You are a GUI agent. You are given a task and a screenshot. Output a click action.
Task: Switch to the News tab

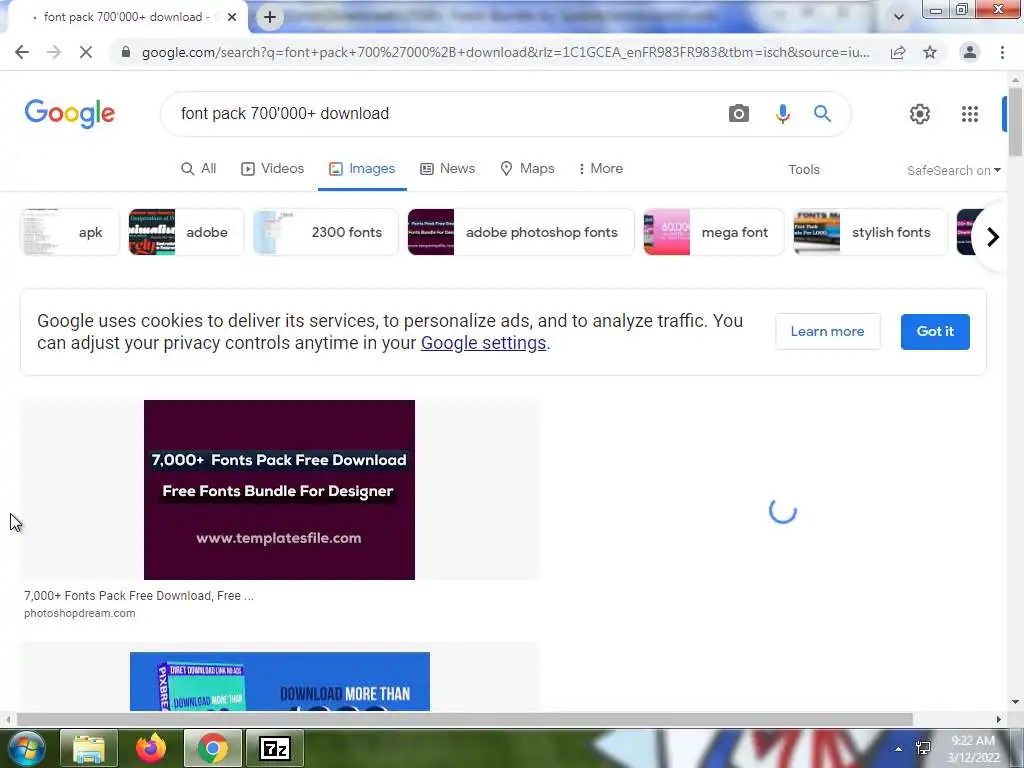coord(447,168)
